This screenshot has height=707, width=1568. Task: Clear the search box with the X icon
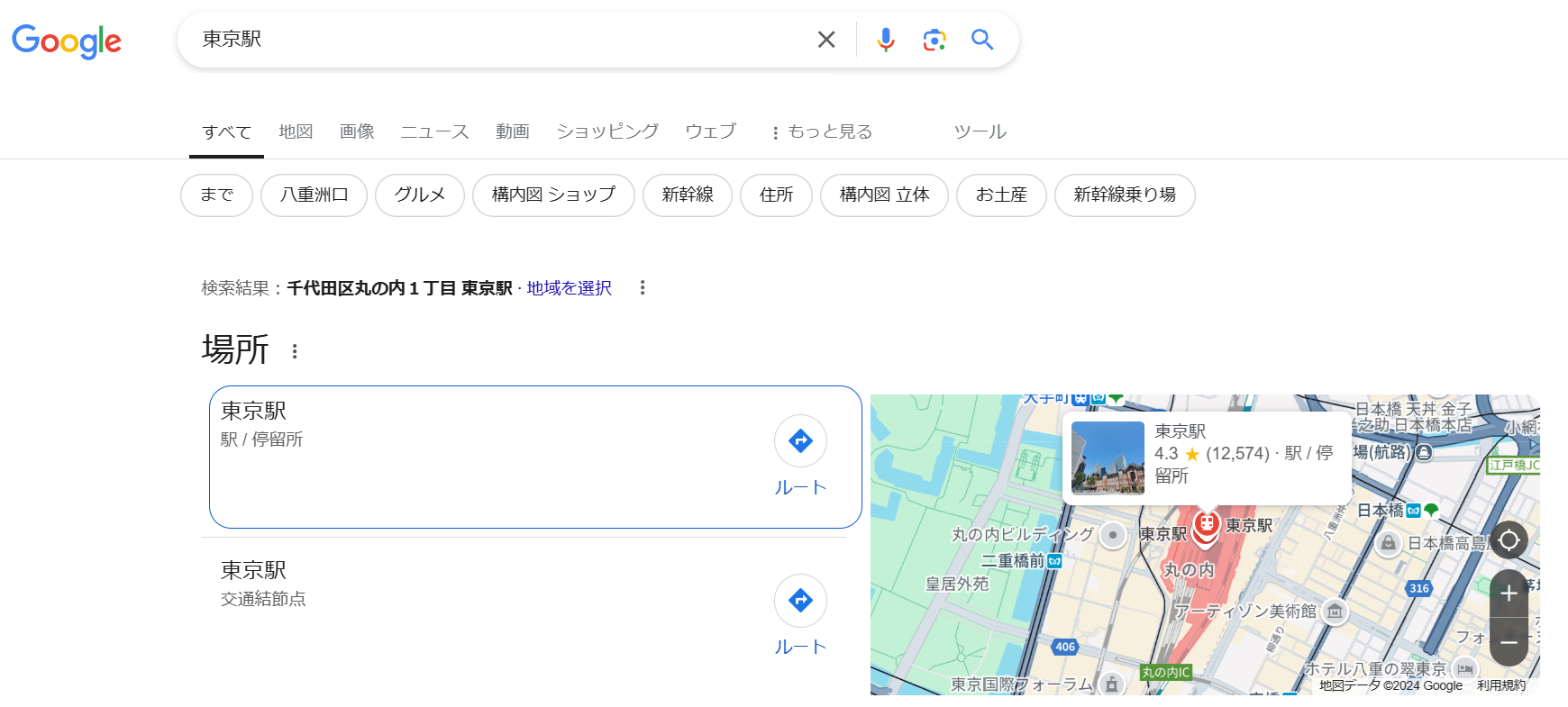[825, 40]
